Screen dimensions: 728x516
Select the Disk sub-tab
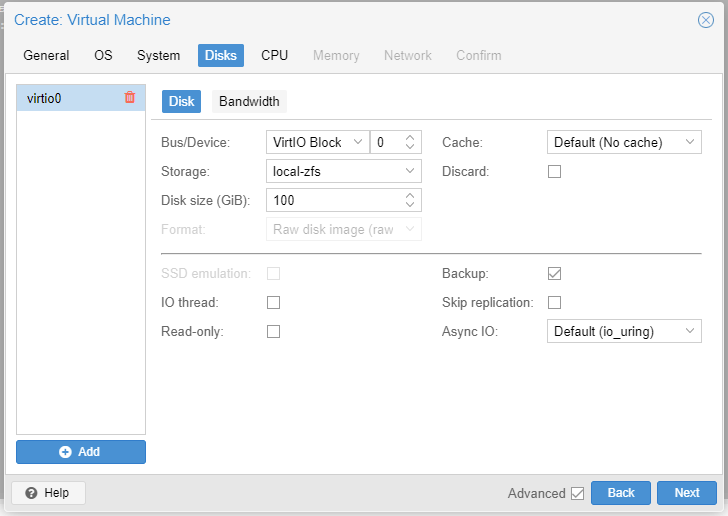click(x=182, y=101)
